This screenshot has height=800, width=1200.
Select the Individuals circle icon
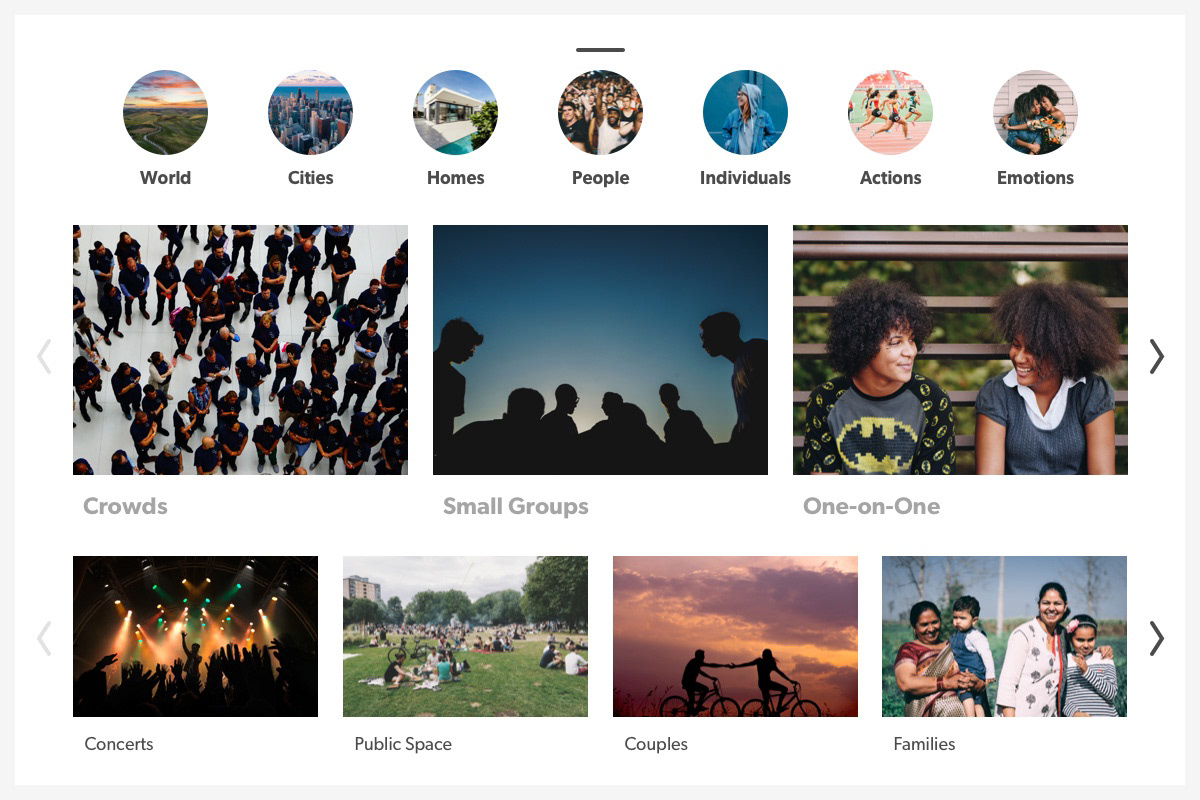[745, 112]
